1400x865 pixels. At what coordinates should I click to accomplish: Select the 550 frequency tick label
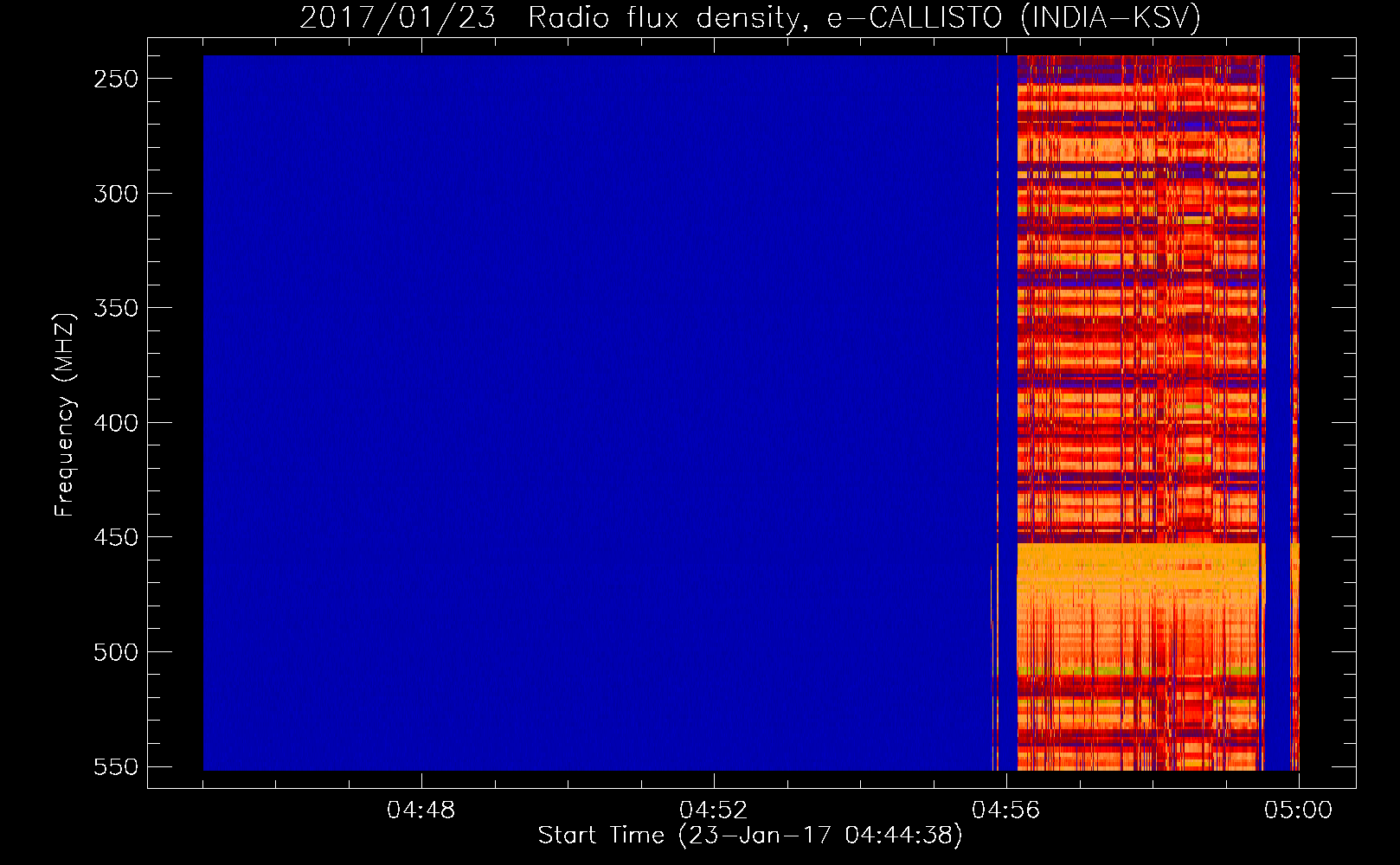click(116, 767)
